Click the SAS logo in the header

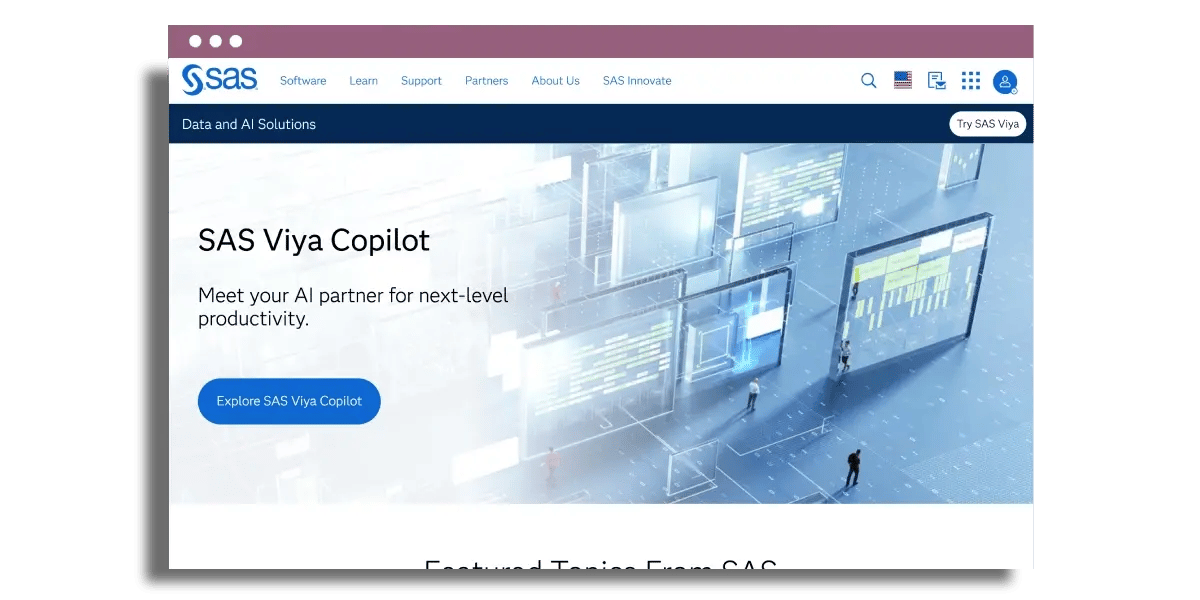click(x=219, y=80)
